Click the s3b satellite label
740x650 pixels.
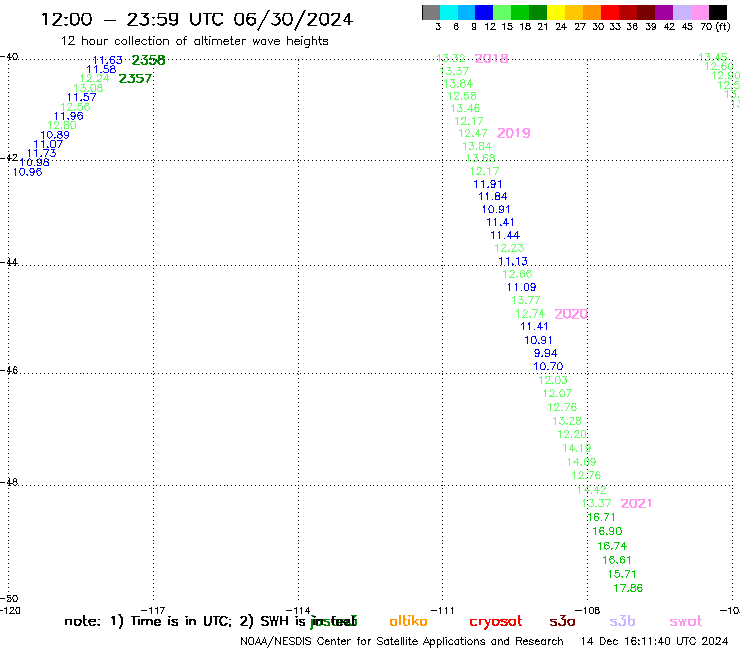point(622,621)
